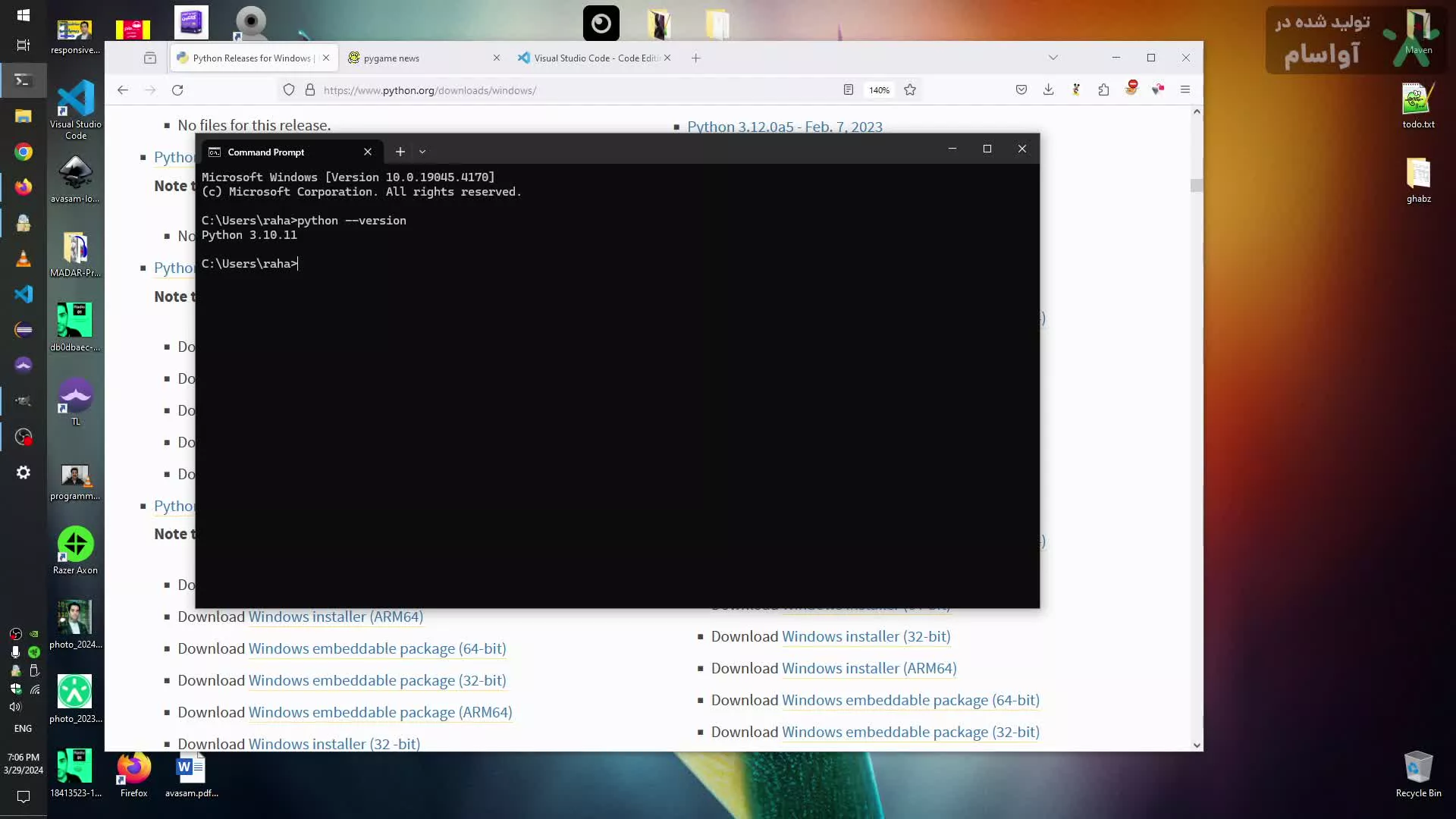Click the pink-lock extension icon
1456x819 pixels.
[x=1158, y=90]
